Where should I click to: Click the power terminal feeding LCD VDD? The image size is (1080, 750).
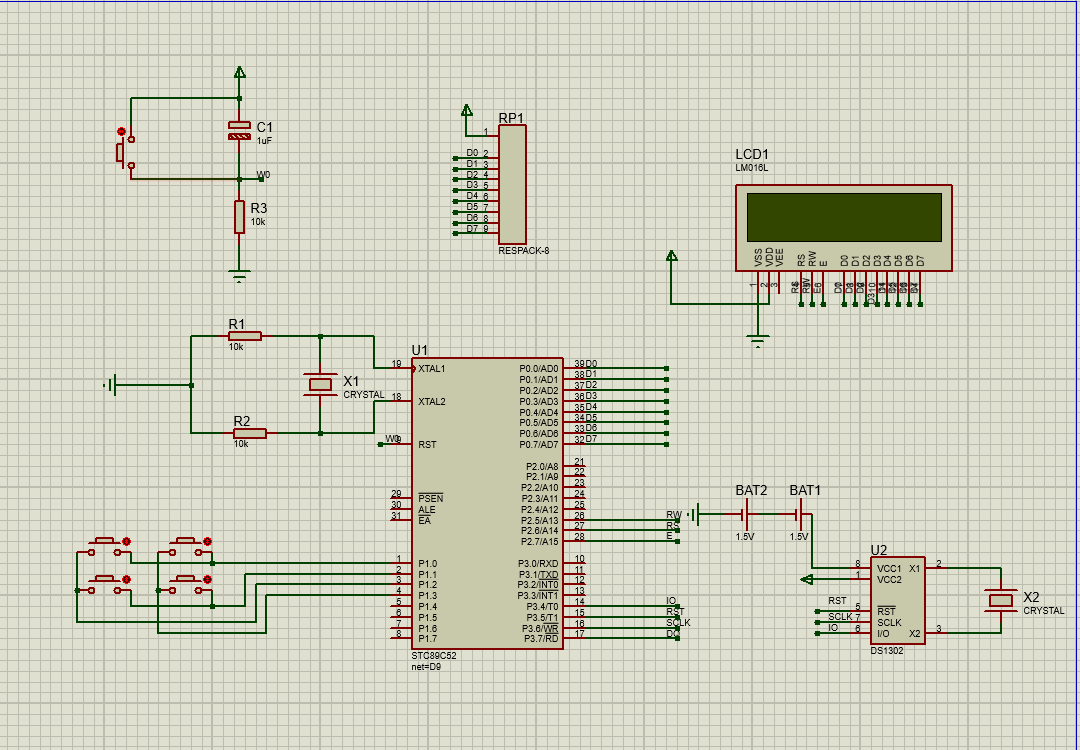pos(672,256)
